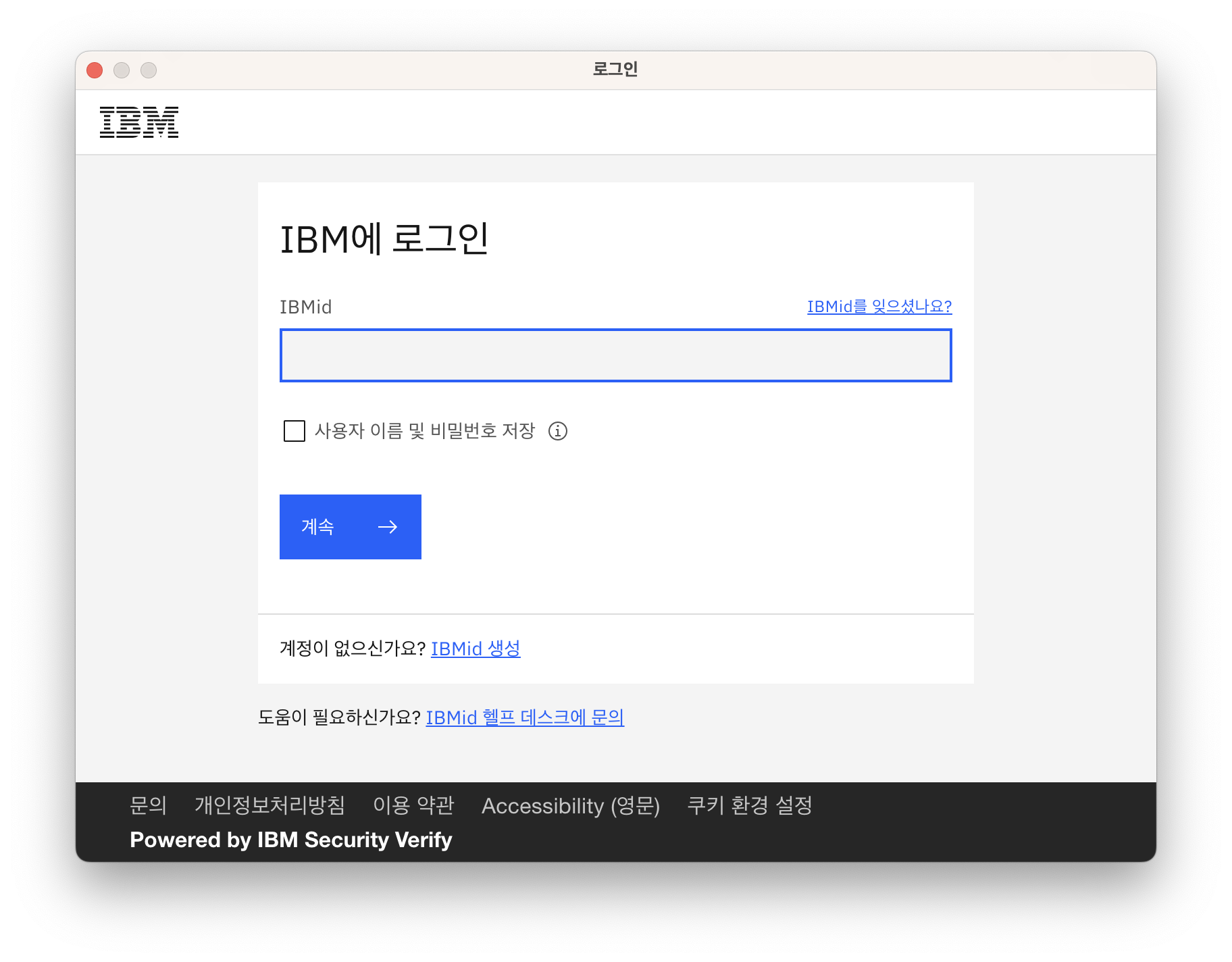This screenshot has height=962, width=1232.
Task: Follow the IBMid 생성 link
Action: point(476,649)
